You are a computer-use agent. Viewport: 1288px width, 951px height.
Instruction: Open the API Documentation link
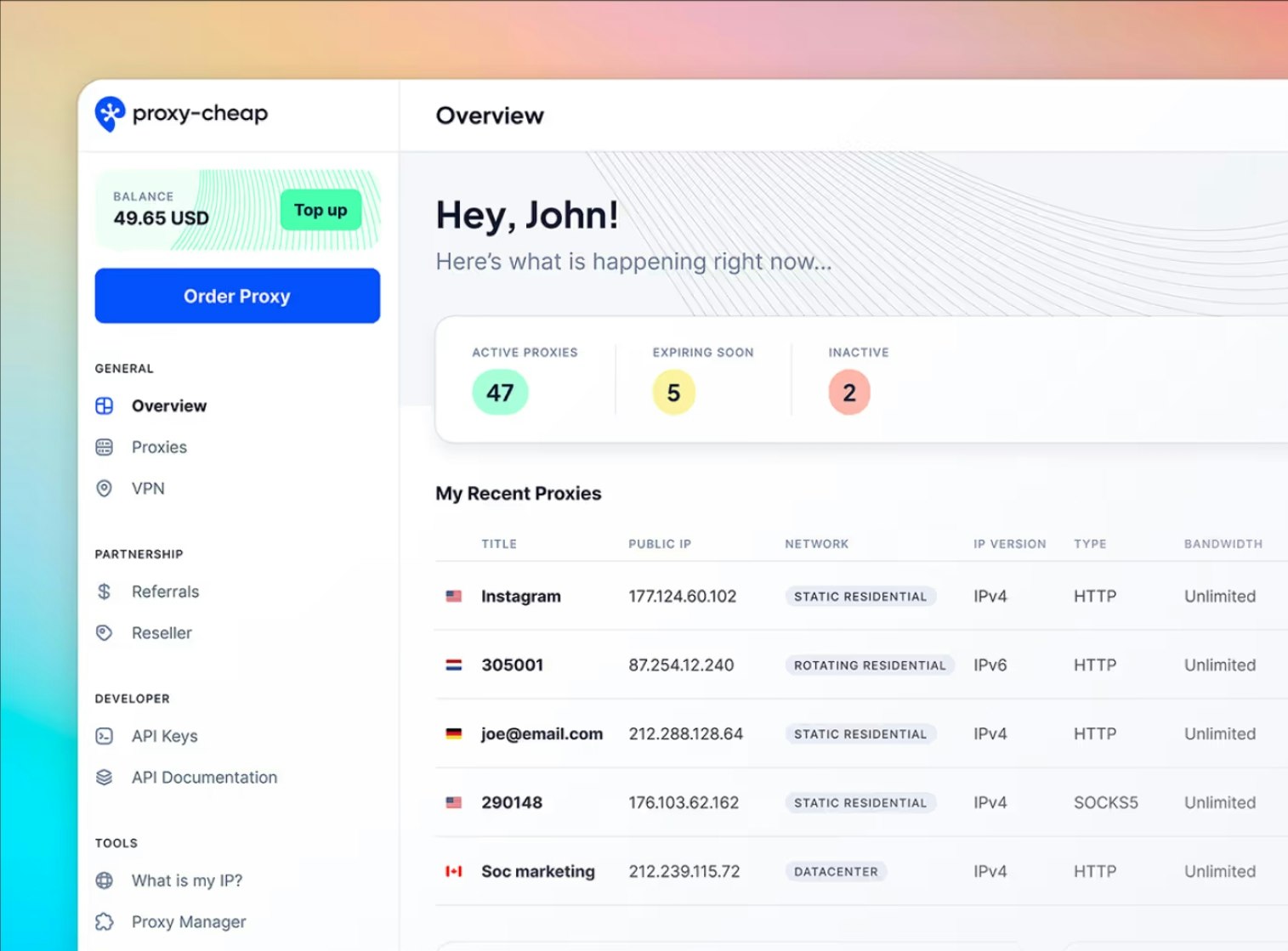coord(204,778)
